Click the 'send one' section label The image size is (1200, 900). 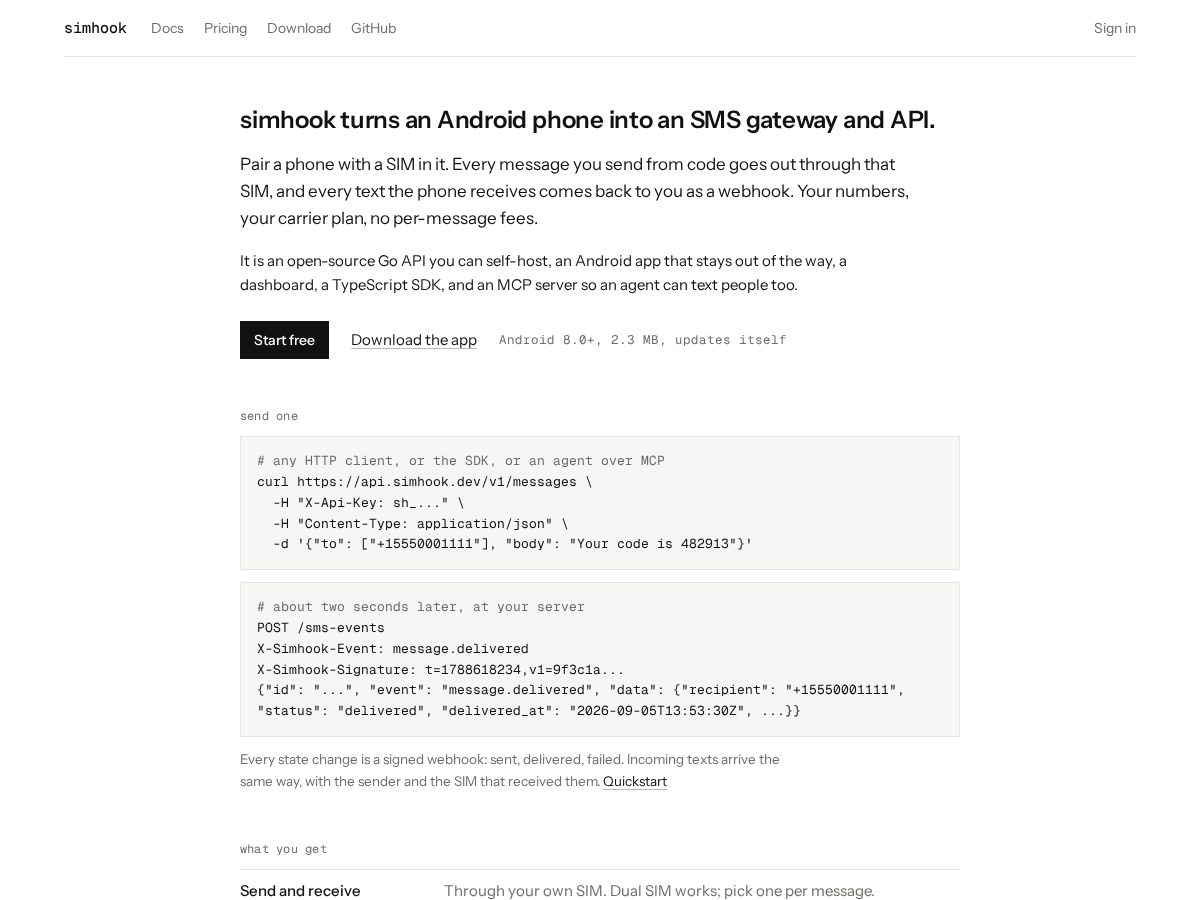(x=269, y=416)
